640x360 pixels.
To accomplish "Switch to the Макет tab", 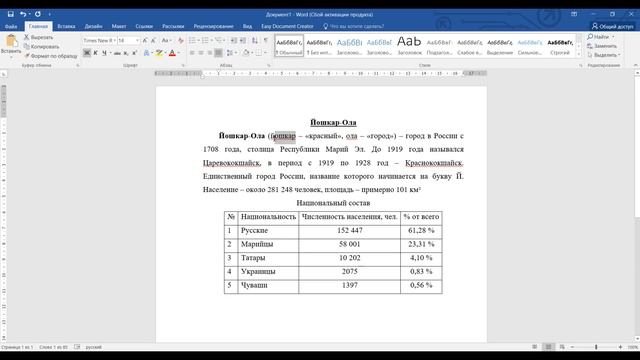I will [x=119, y=26].
